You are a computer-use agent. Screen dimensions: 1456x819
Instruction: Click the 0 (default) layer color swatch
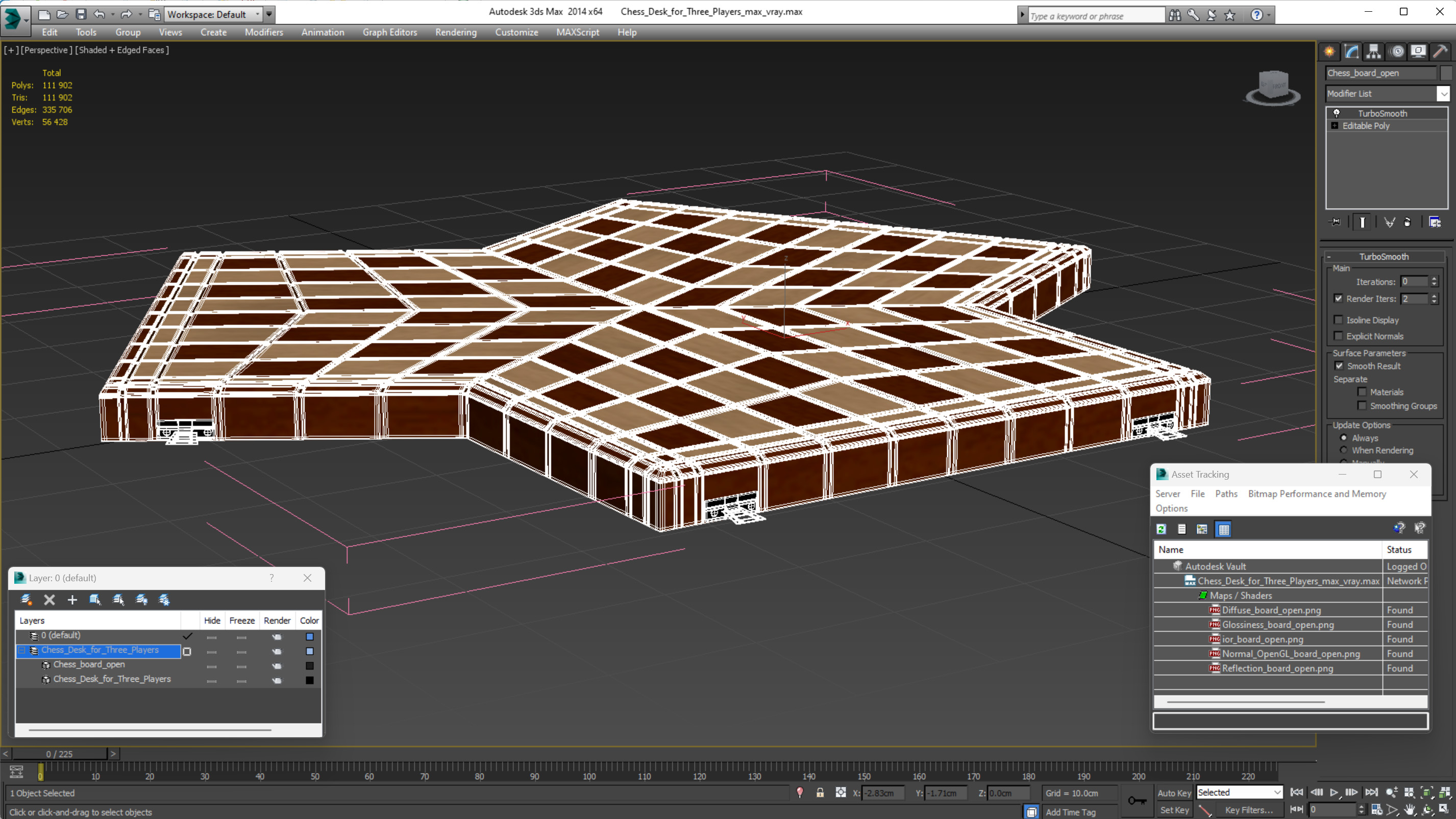[x=309, y=636]
